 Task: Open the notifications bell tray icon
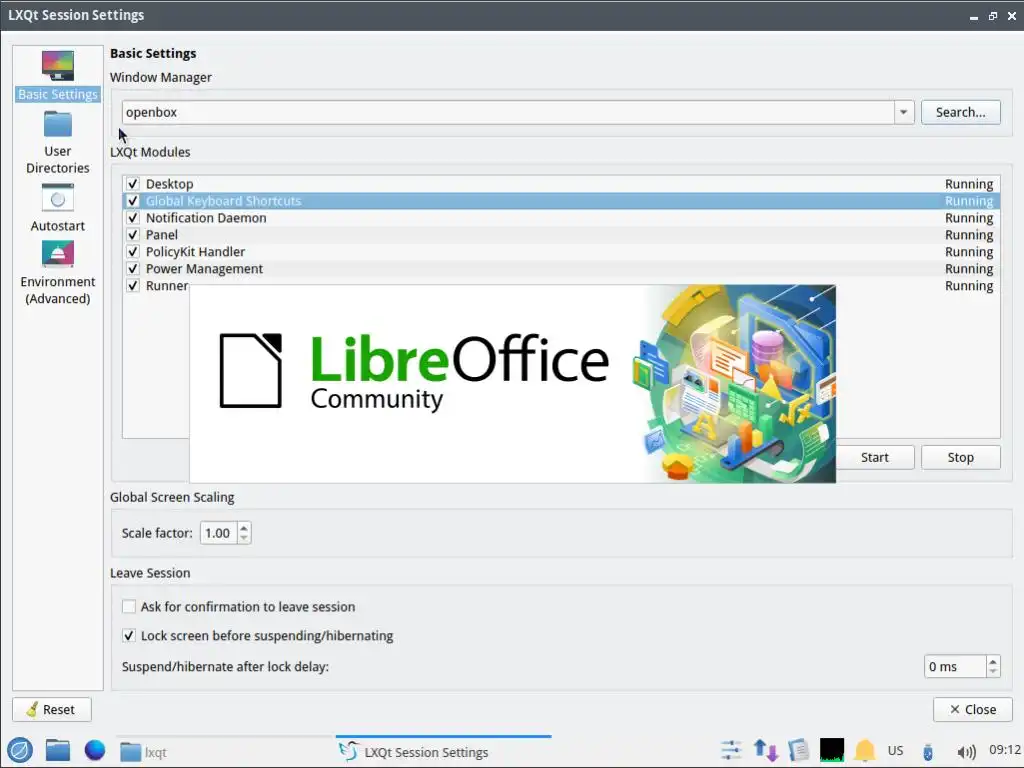pos(865,750)
